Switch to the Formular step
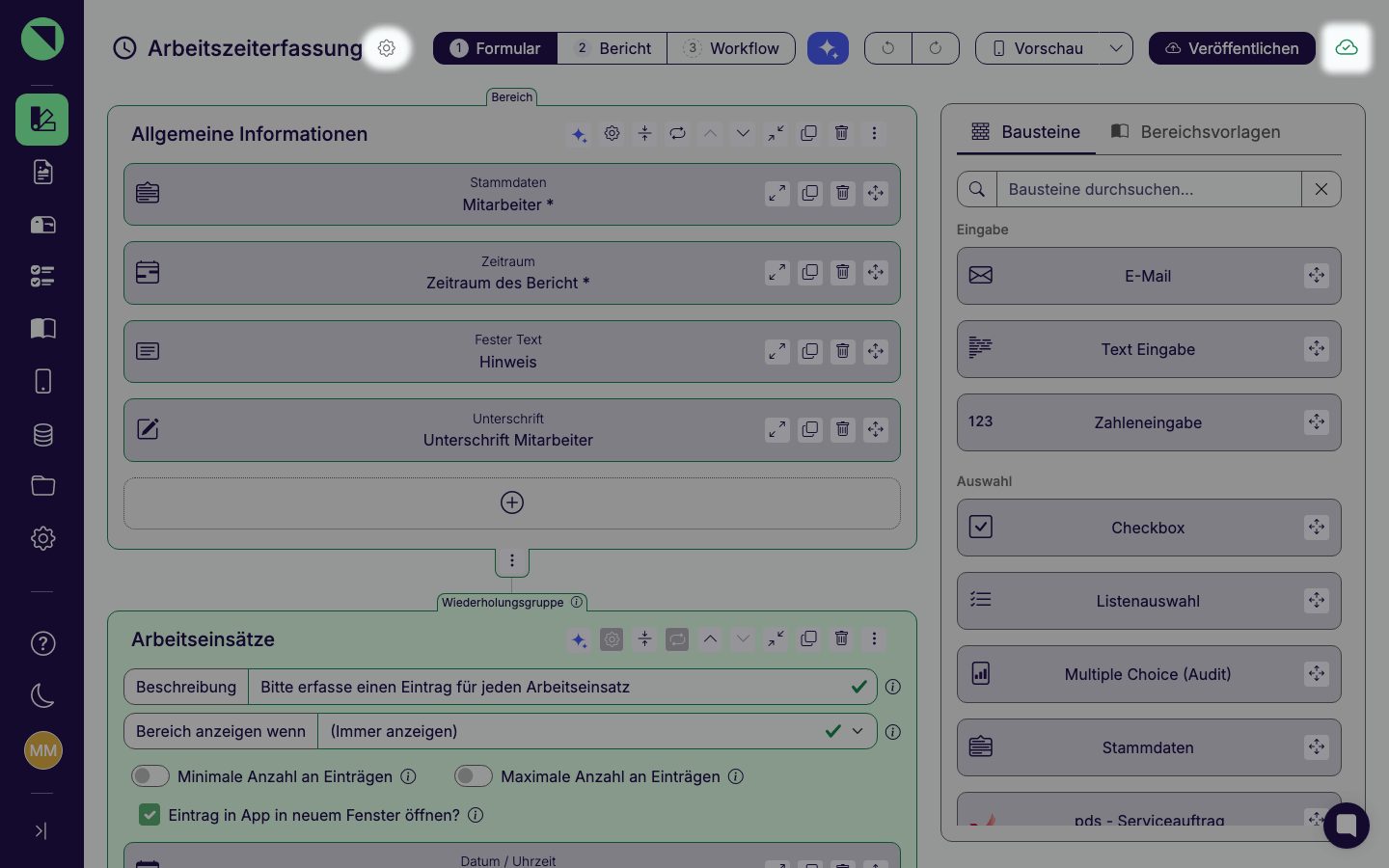 tap(496, 48)
